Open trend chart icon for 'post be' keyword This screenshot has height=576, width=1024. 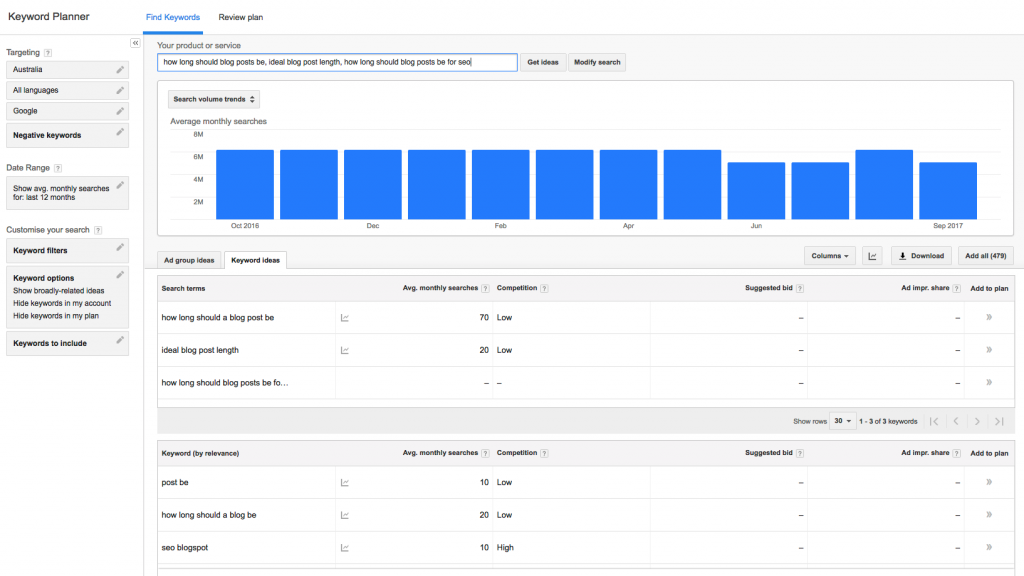click(345, 482)
